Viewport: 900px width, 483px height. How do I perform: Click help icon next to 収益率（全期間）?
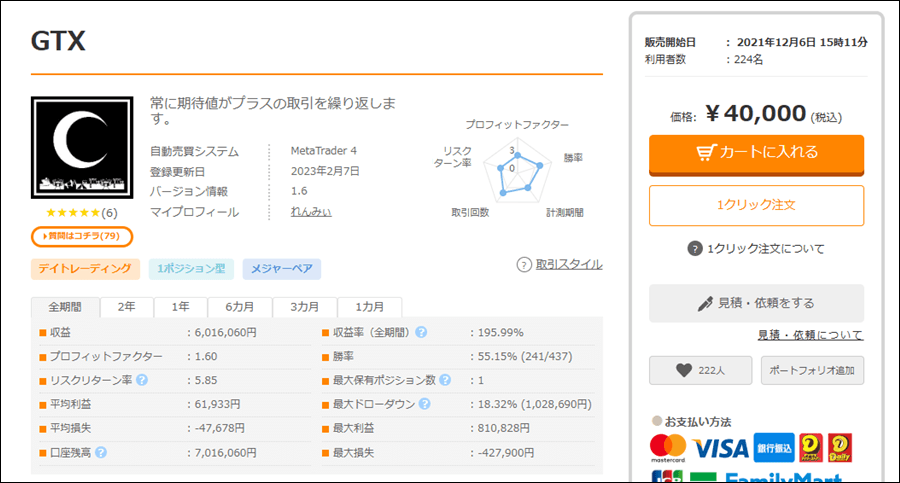point(421,333)
